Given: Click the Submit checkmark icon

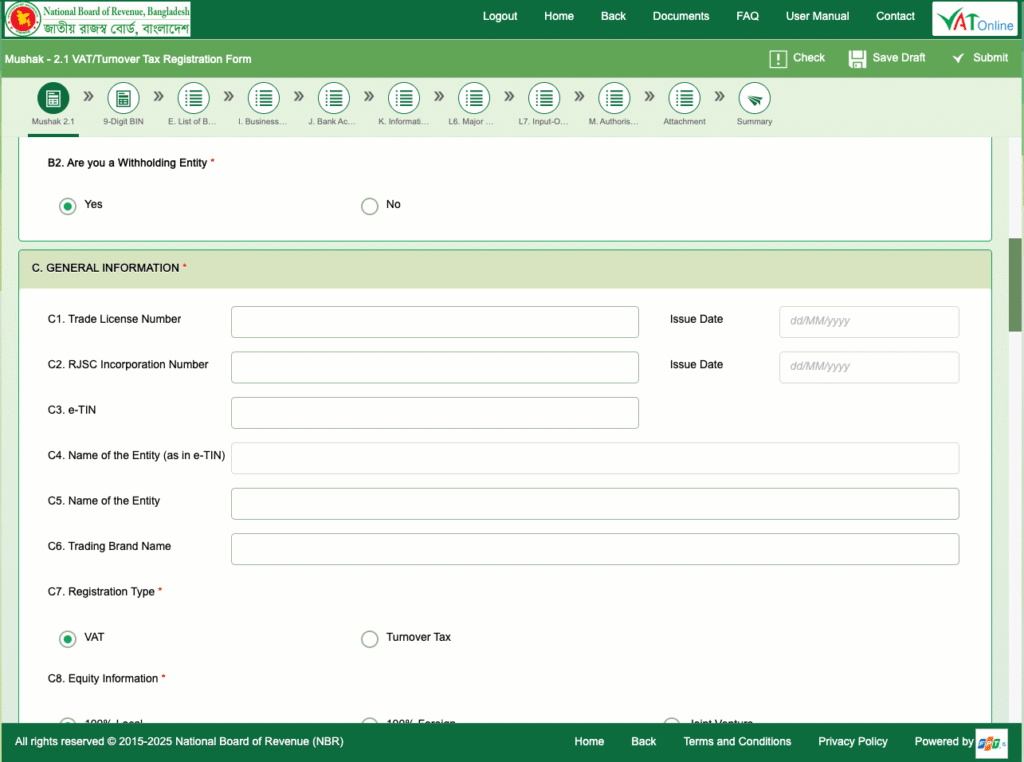Looking at the screenshot, I should 958,58.
